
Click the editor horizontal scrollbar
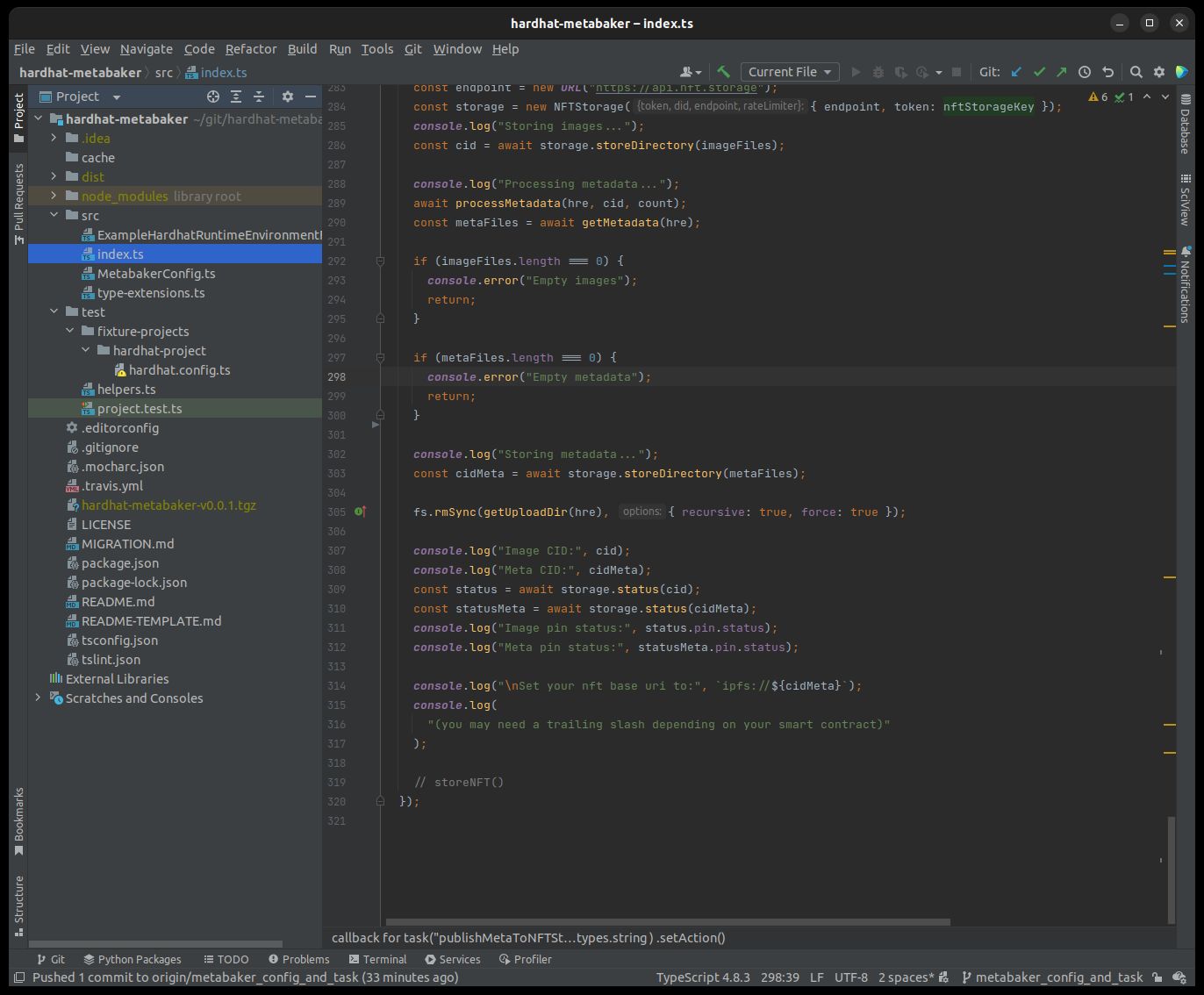point(668,922)
